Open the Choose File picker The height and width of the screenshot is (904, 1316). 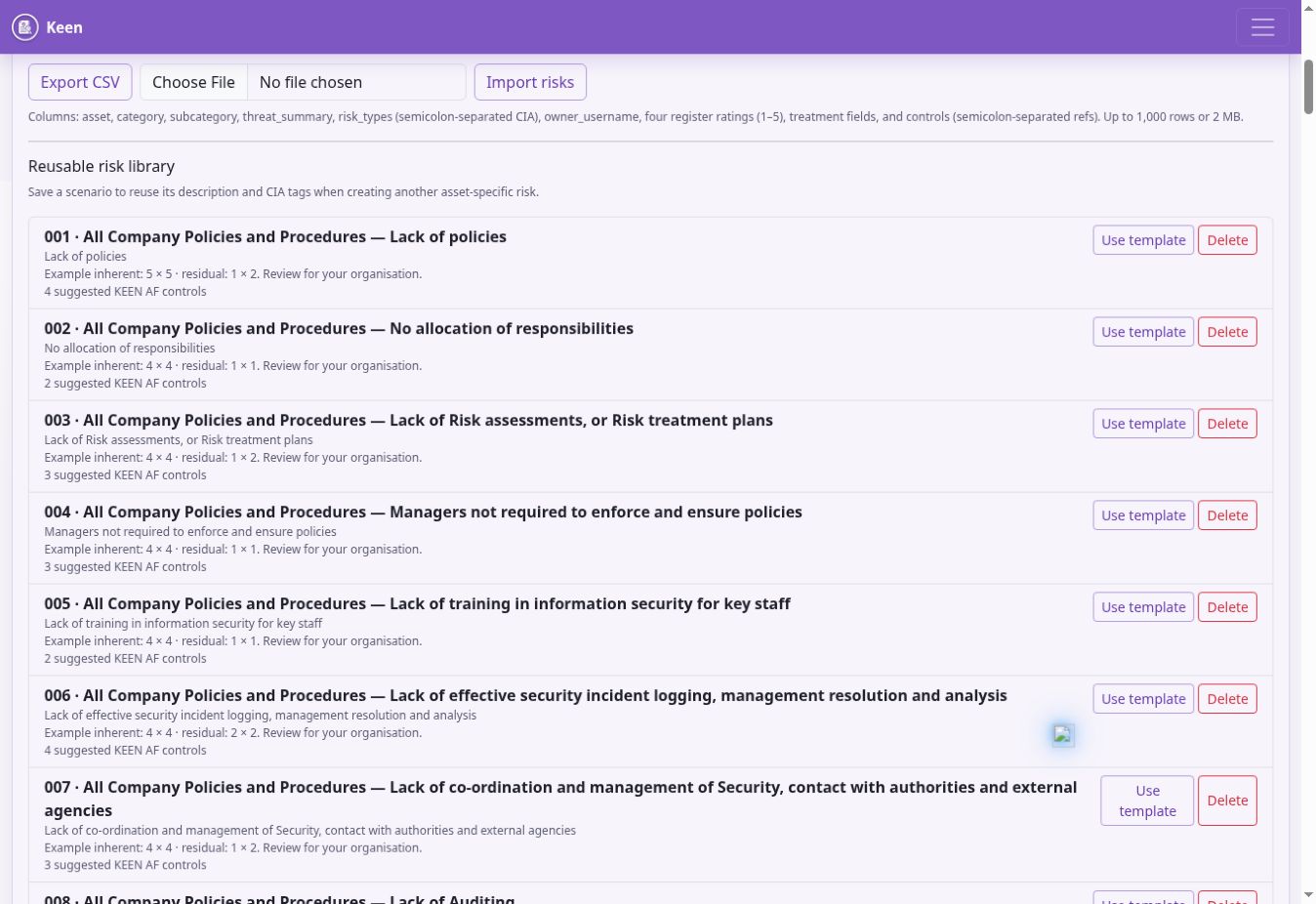coord(193,82)
